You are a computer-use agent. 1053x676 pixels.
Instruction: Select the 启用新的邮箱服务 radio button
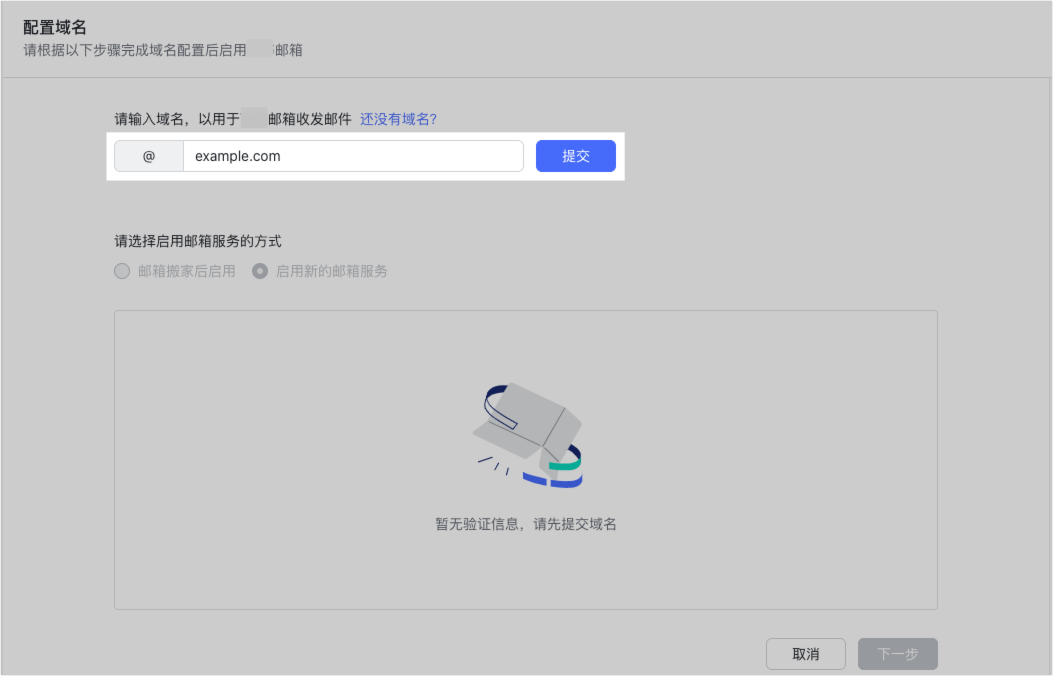click(260, 271)
